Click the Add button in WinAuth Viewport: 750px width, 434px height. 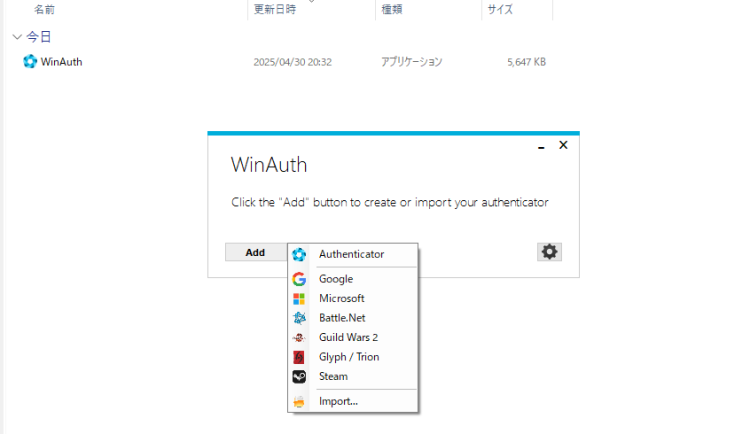(255, 252)
